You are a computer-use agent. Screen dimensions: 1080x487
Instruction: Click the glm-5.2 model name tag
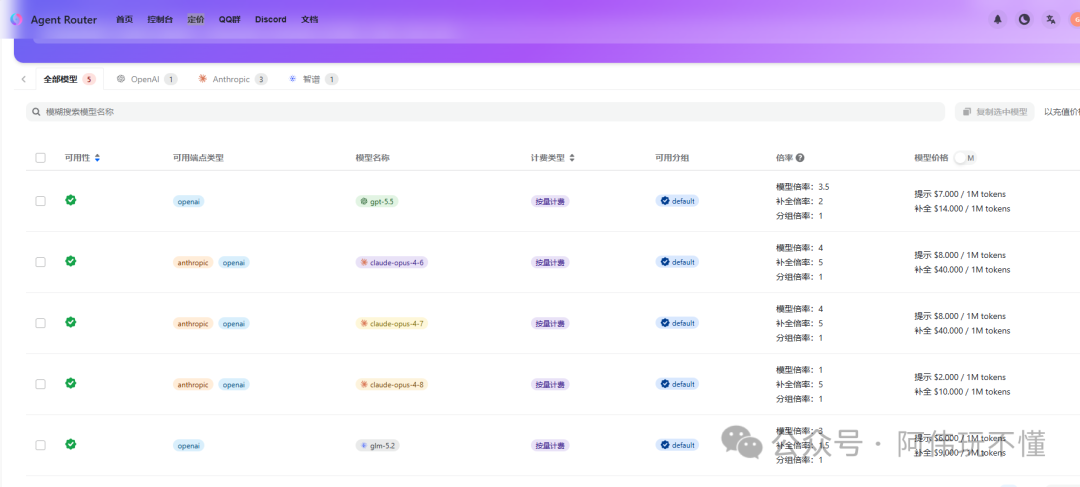(377, 446)
